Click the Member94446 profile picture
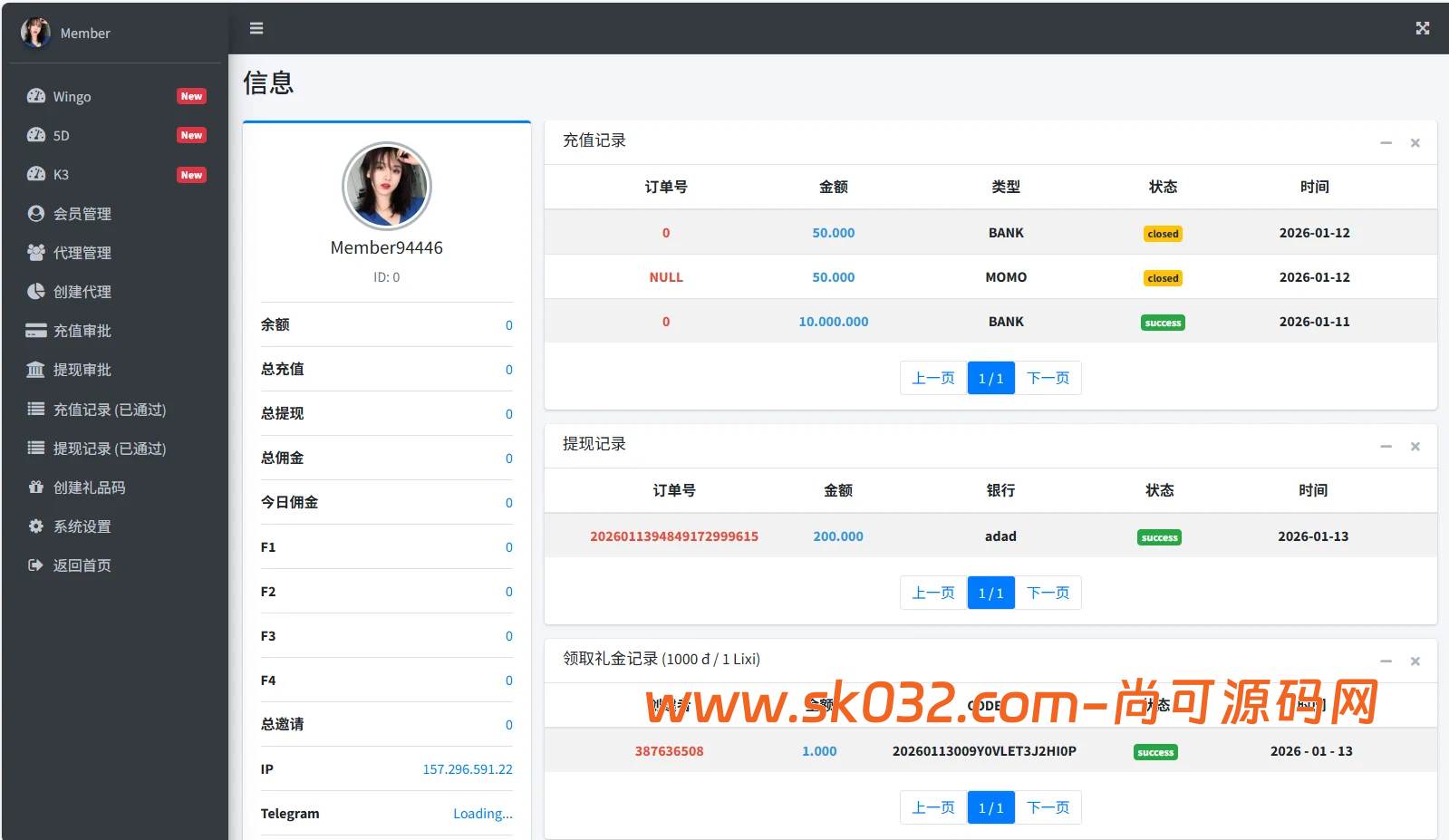Image resolution: width=1449 pixels, height=840 pixels. 387,187
